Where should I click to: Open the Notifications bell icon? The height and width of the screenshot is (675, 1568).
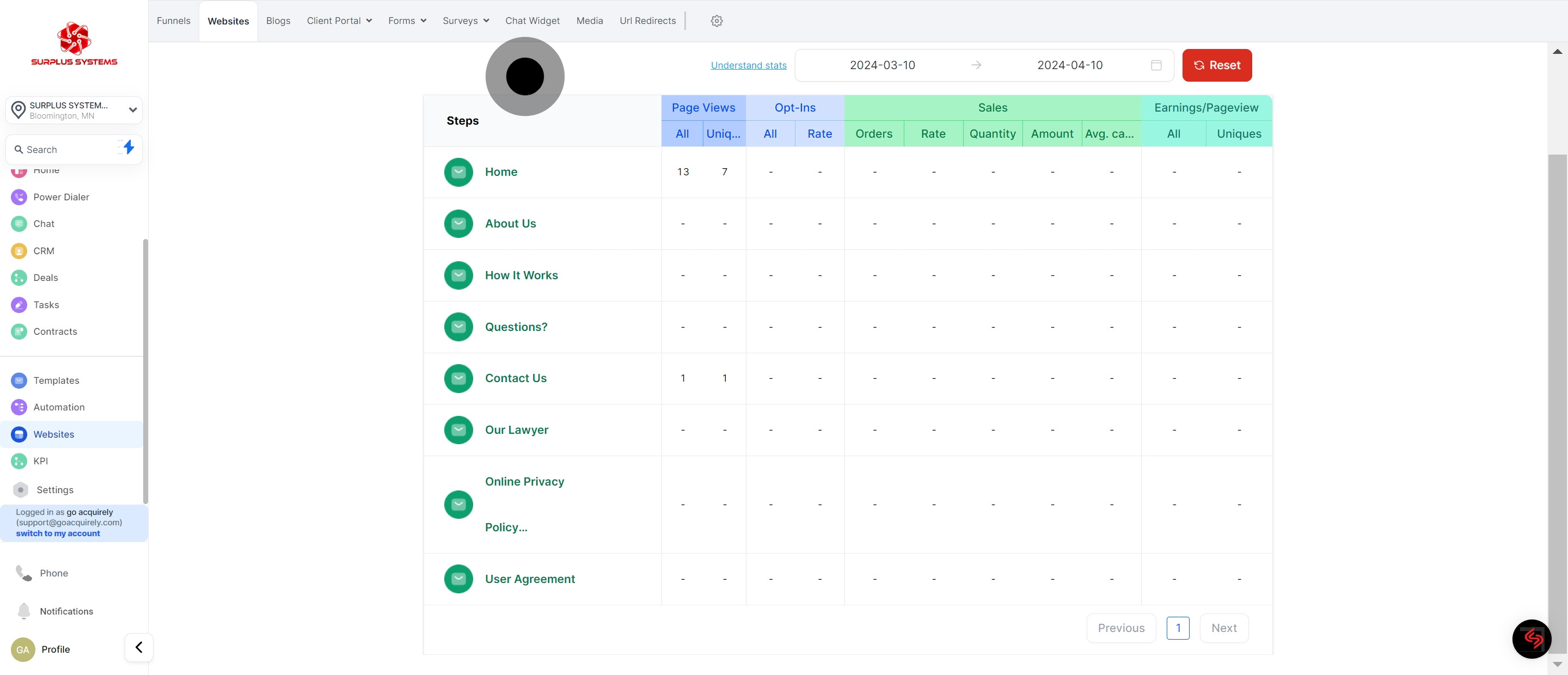(x=24, y=611)
